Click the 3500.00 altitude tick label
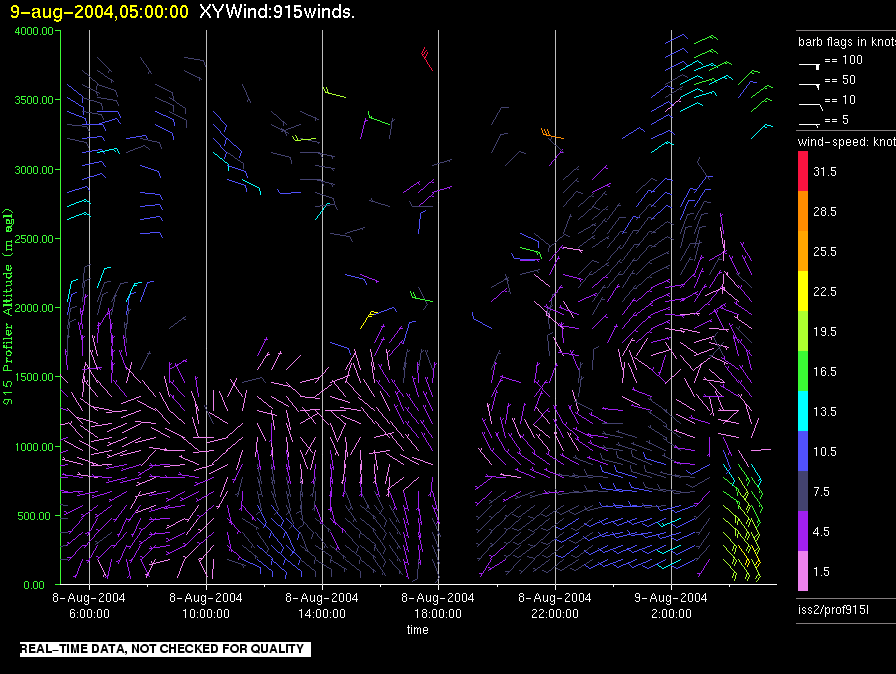 [34, 100]
